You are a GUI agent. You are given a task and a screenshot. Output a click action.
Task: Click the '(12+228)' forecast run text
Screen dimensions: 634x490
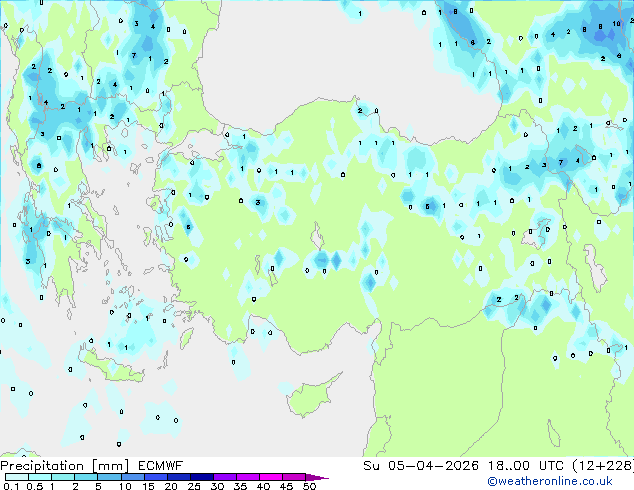pyautogui.click(x=603, y=466)
